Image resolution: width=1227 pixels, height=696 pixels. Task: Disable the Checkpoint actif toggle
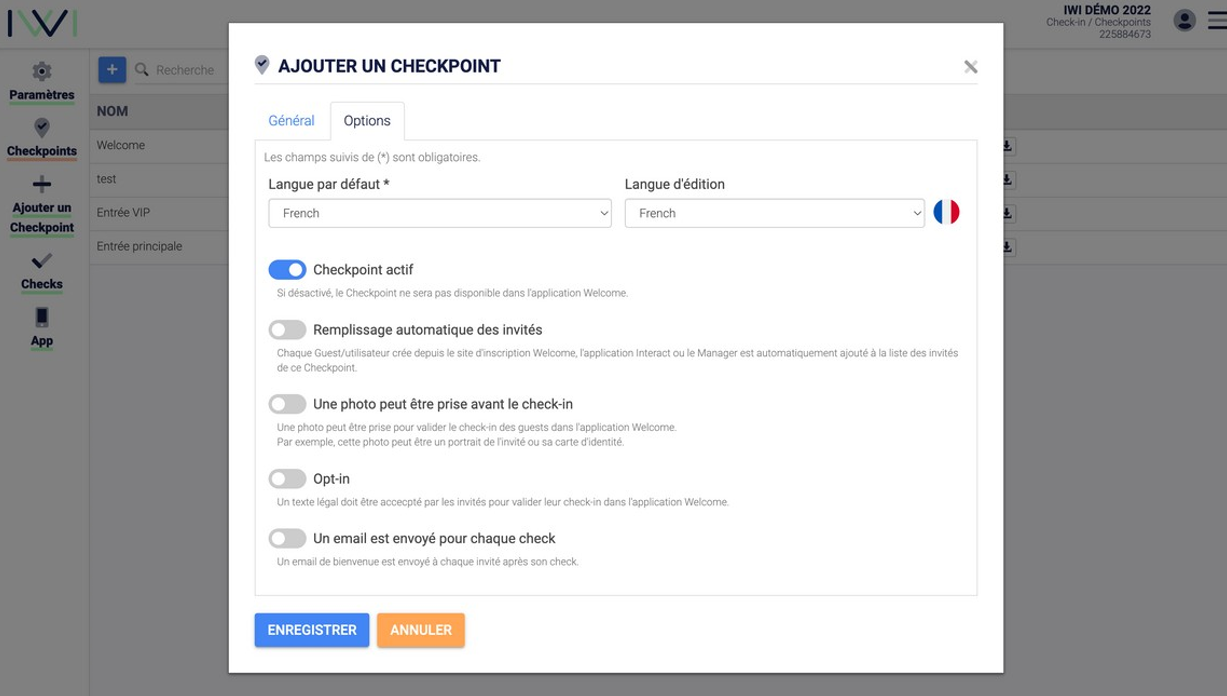(x=287, y=270)
